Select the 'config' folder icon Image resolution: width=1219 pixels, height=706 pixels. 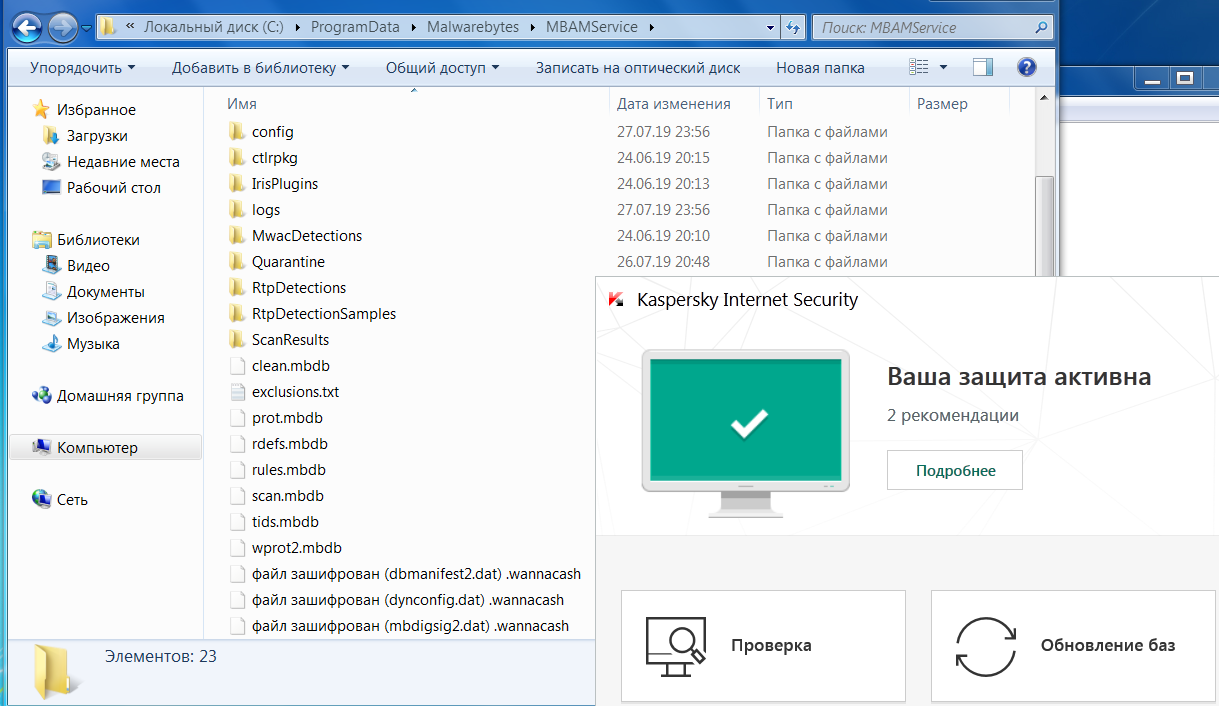[x=236, y=132]
